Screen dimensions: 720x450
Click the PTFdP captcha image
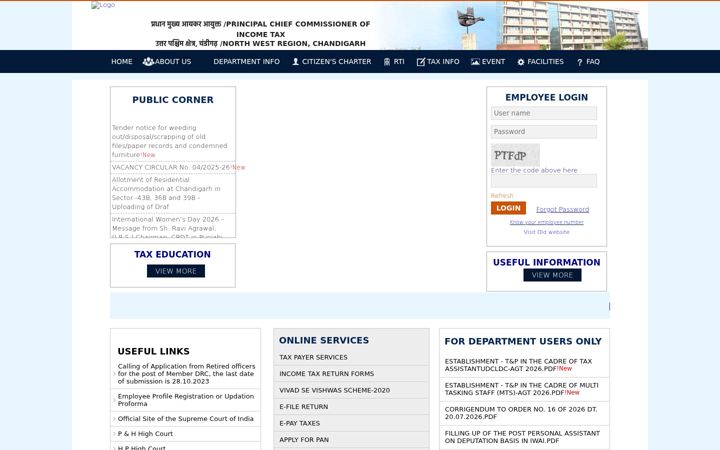(x=515, y=155)
